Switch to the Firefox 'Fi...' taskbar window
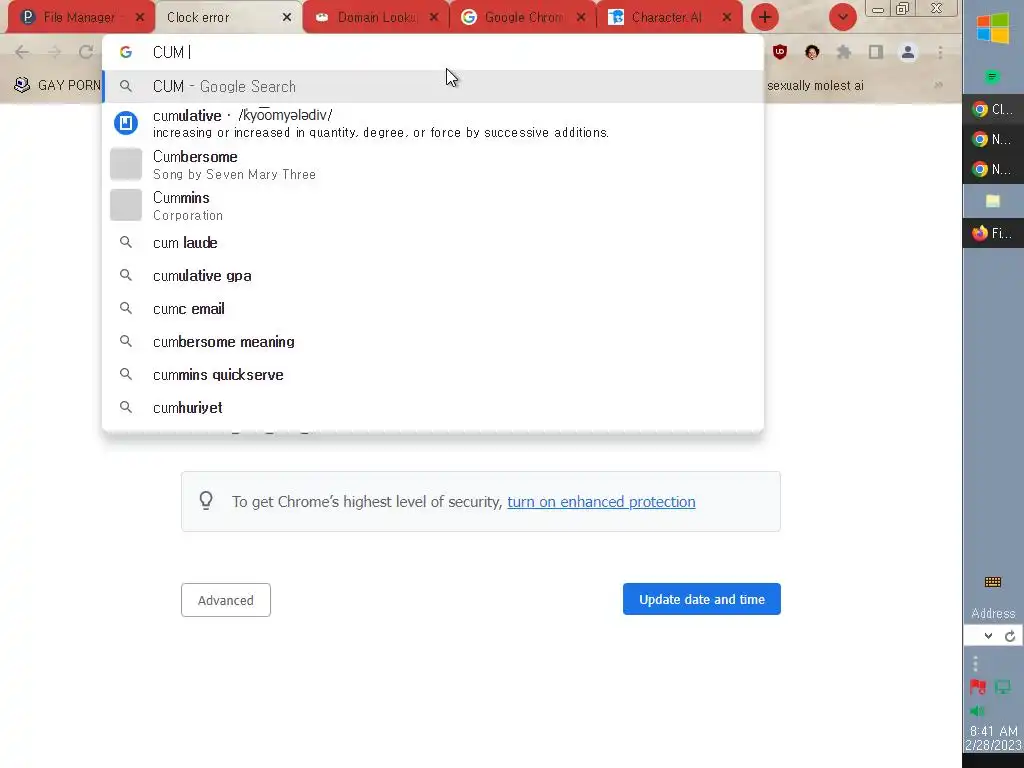 (993, 233)
